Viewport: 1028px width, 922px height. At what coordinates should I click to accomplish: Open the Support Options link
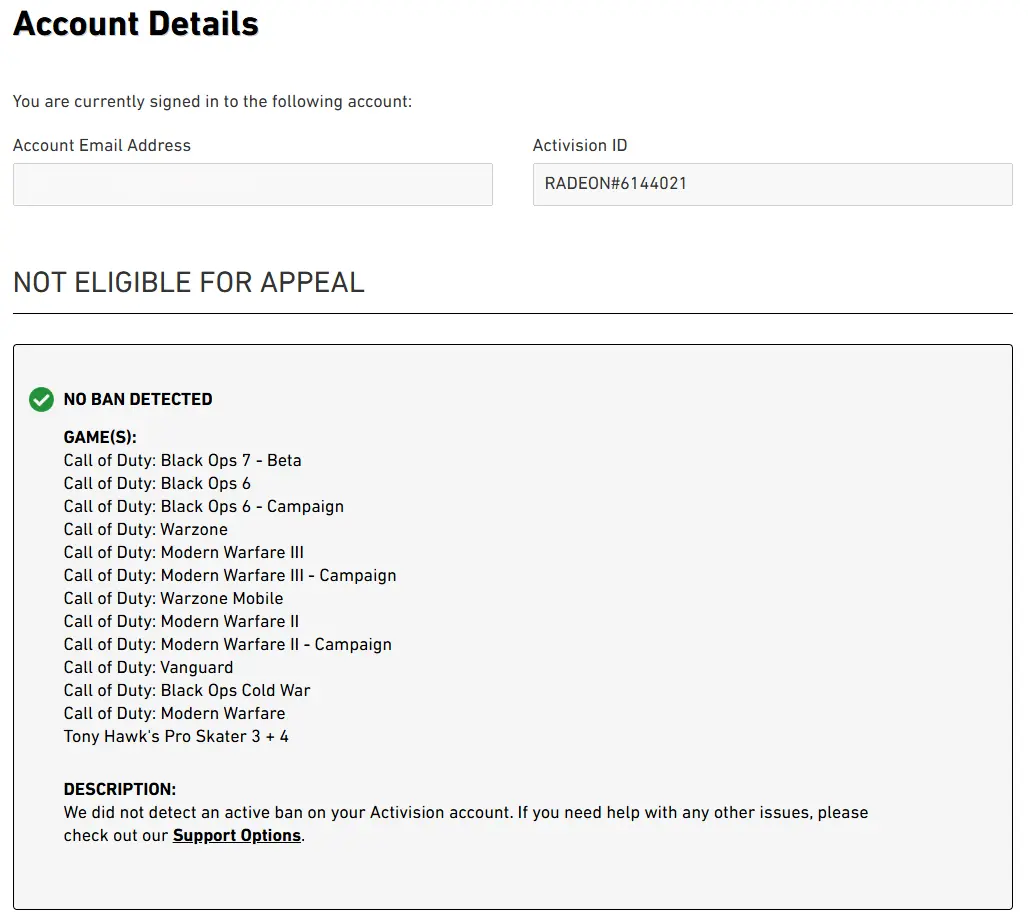coord(237,836)
